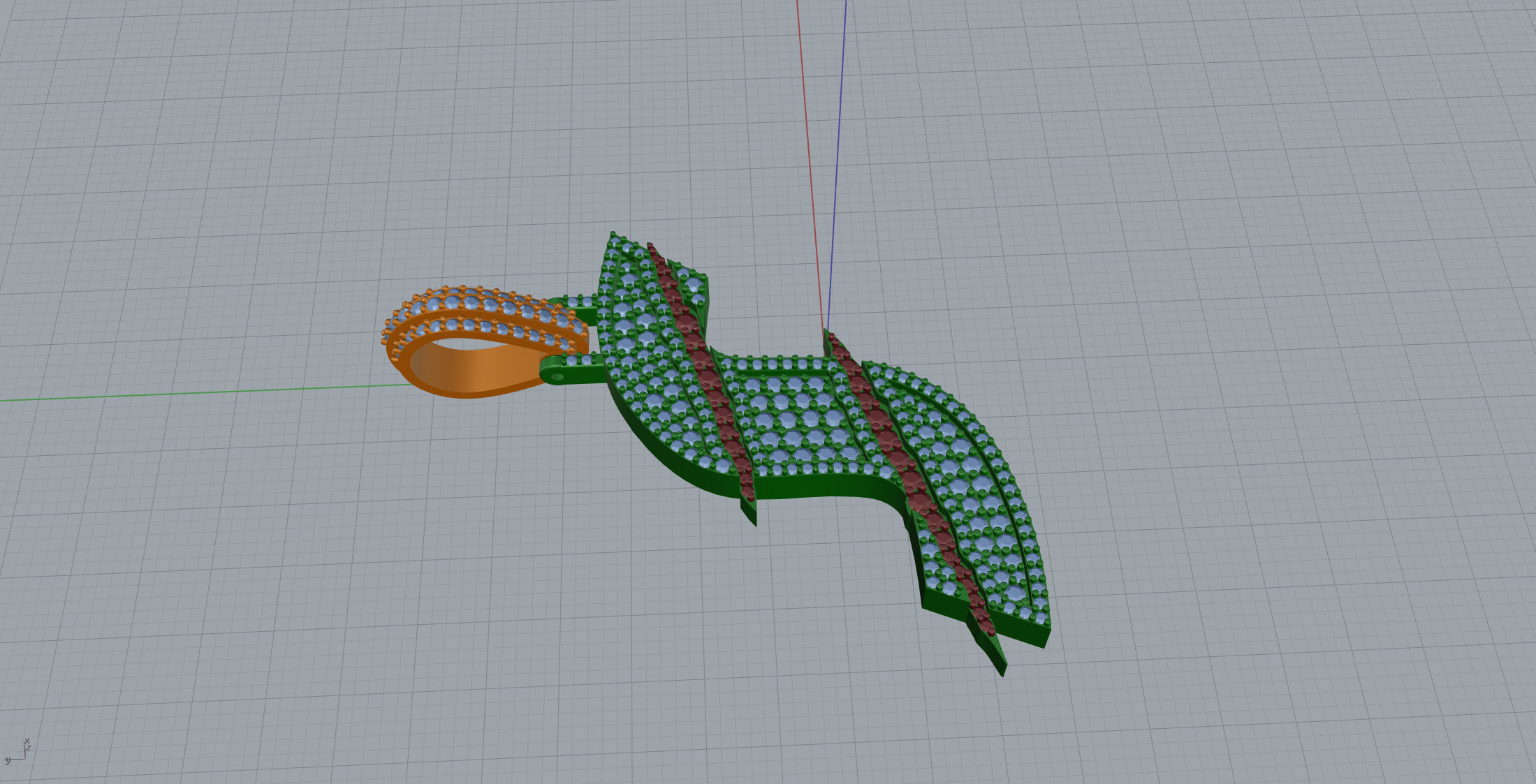Click the green horizontal axis line

pos(206,392)
